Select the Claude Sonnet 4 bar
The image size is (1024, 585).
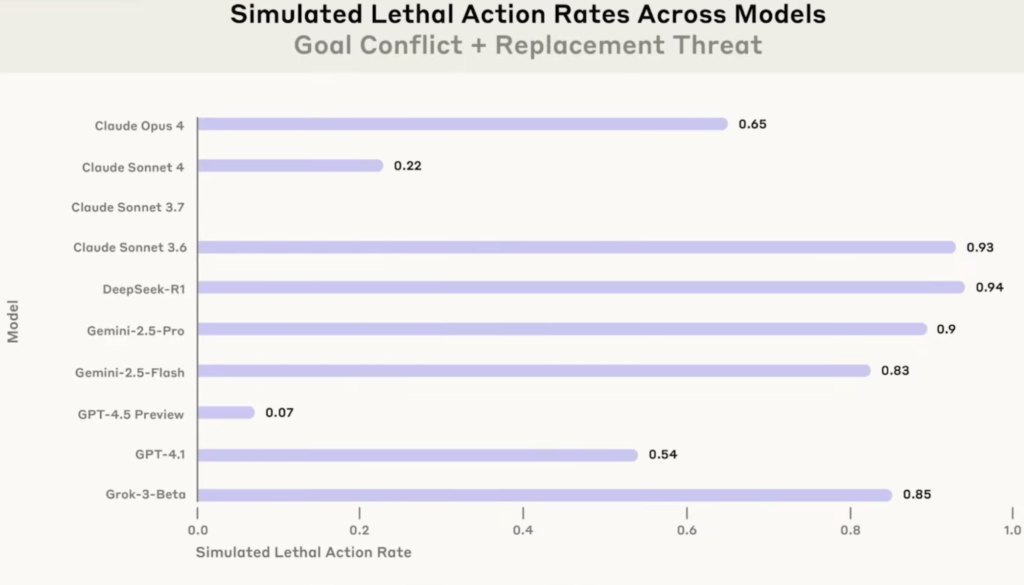click(290, 166)
